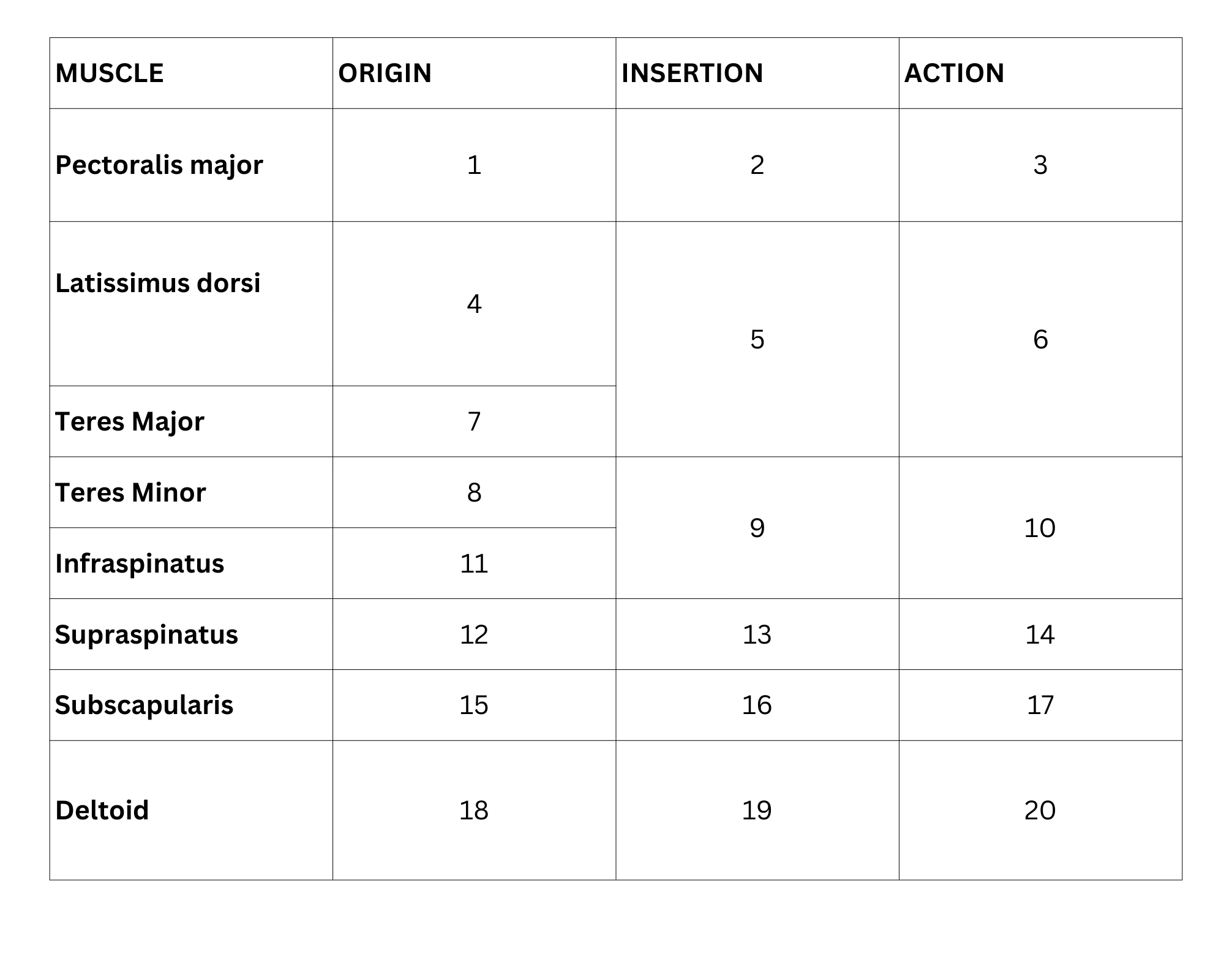
Task: Click the cell numbered 16
Action: click(x=757, y=705)
